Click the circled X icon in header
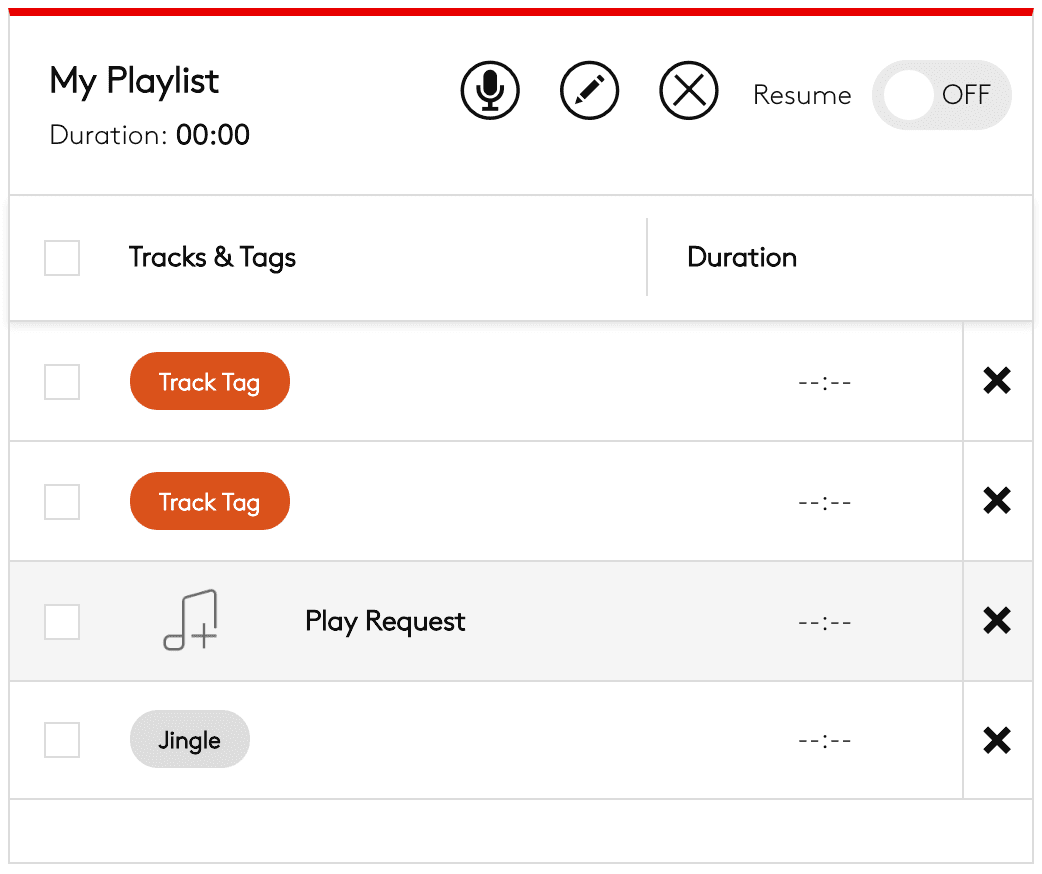 (689, 91)
